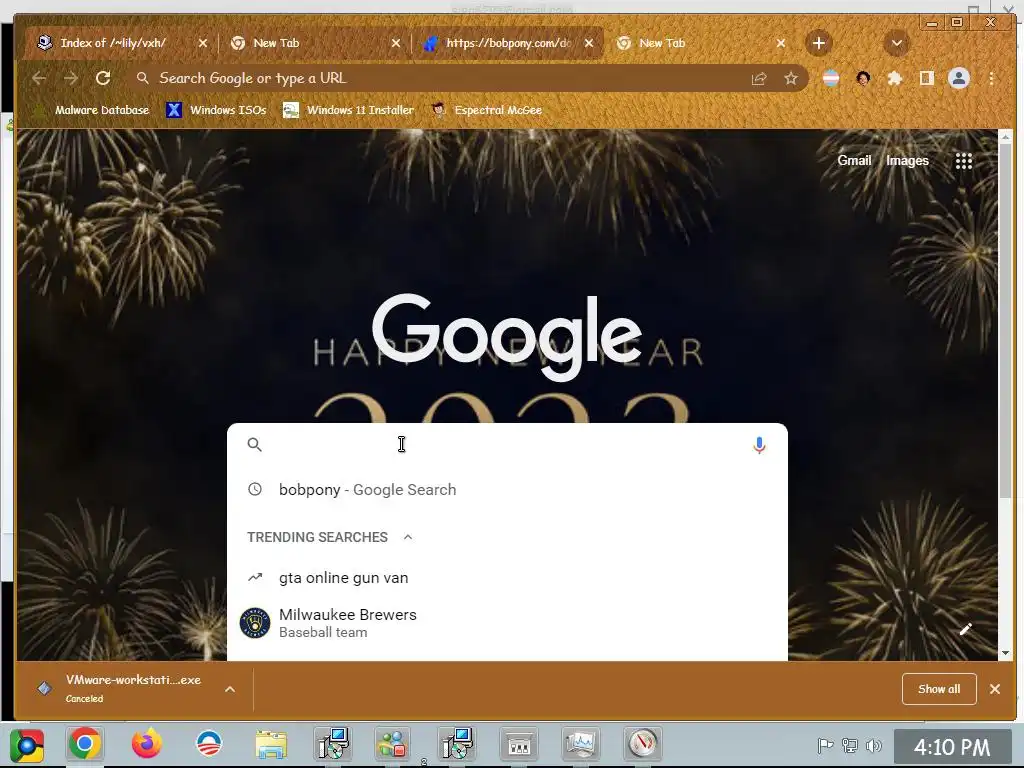The width and height of the screenshot is (1024, 768).
Task: Collapse the Trending Searches section
Action: (x=408, y=537)
